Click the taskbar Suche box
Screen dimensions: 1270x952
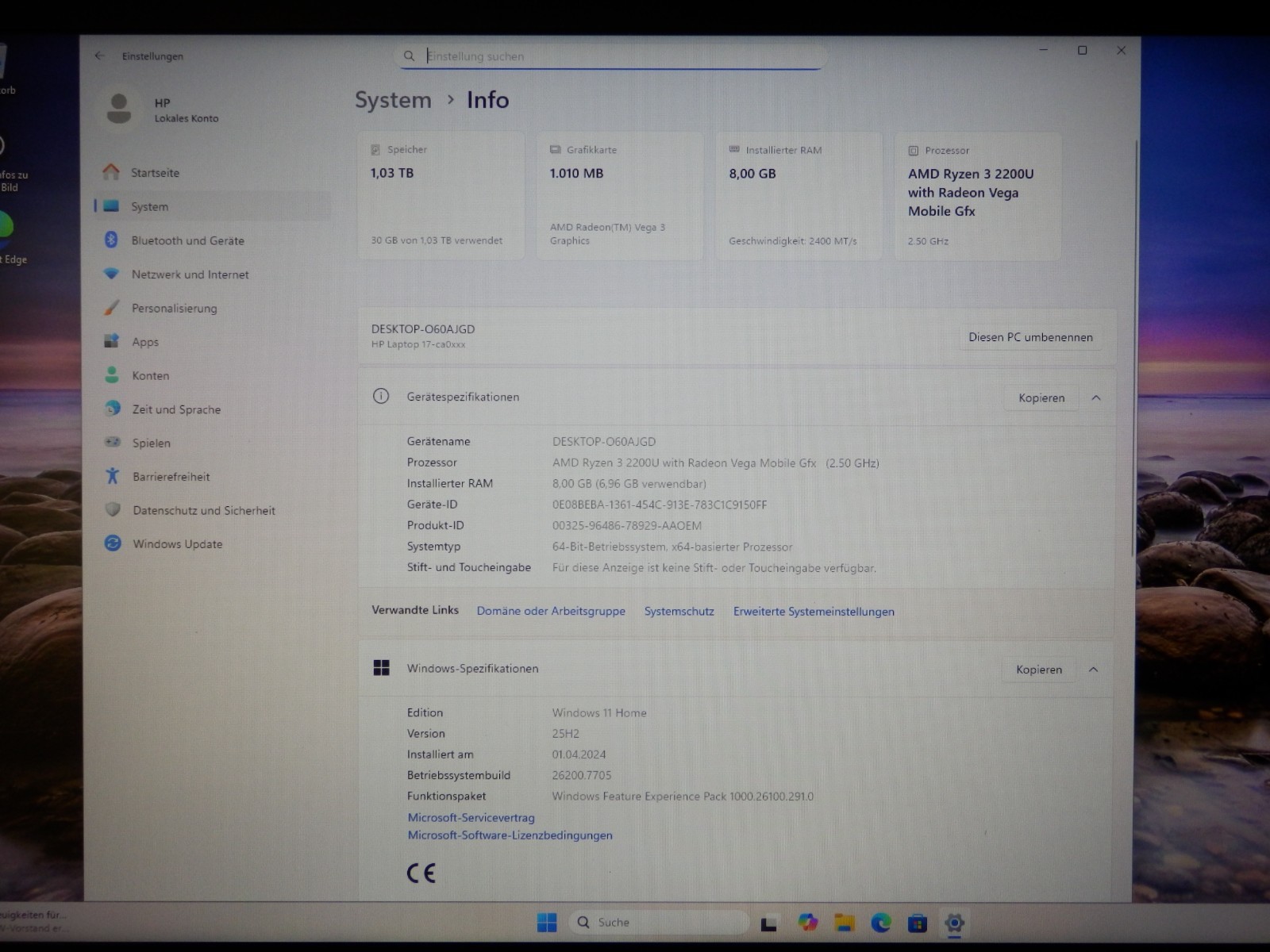pos(660,922)
